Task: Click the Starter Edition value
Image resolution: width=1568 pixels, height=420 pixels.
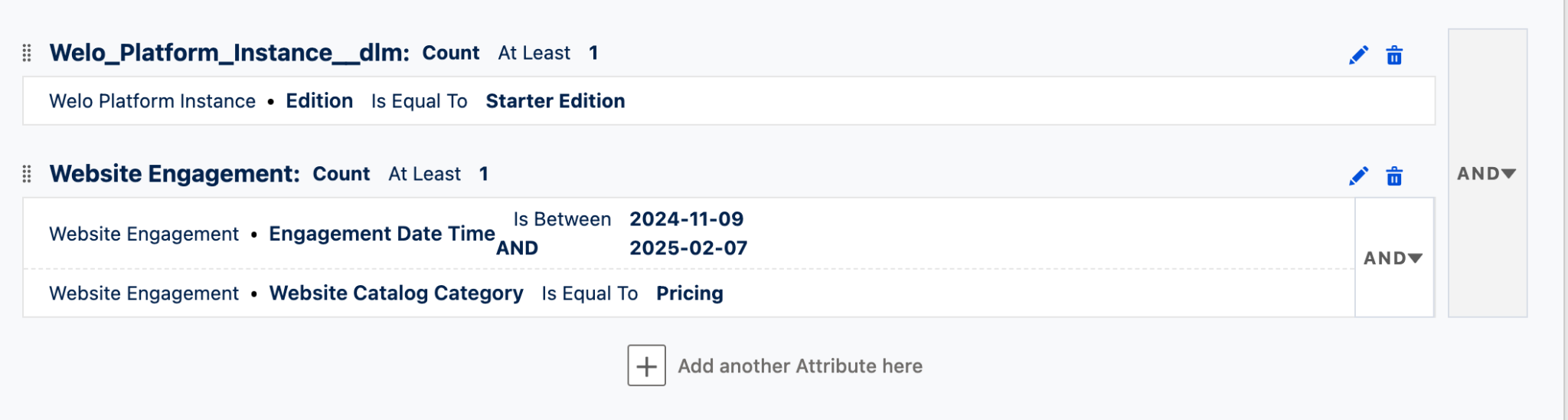Action: point(555,101)
